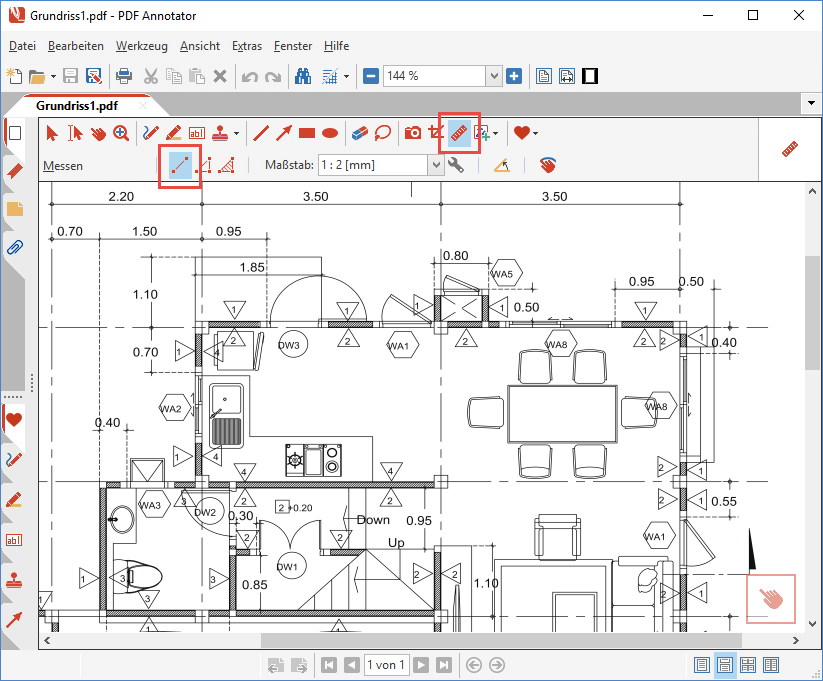Switch to two pages side-by-side layout
This screenshot has height=681, width=823.
(x=771, y=665)
